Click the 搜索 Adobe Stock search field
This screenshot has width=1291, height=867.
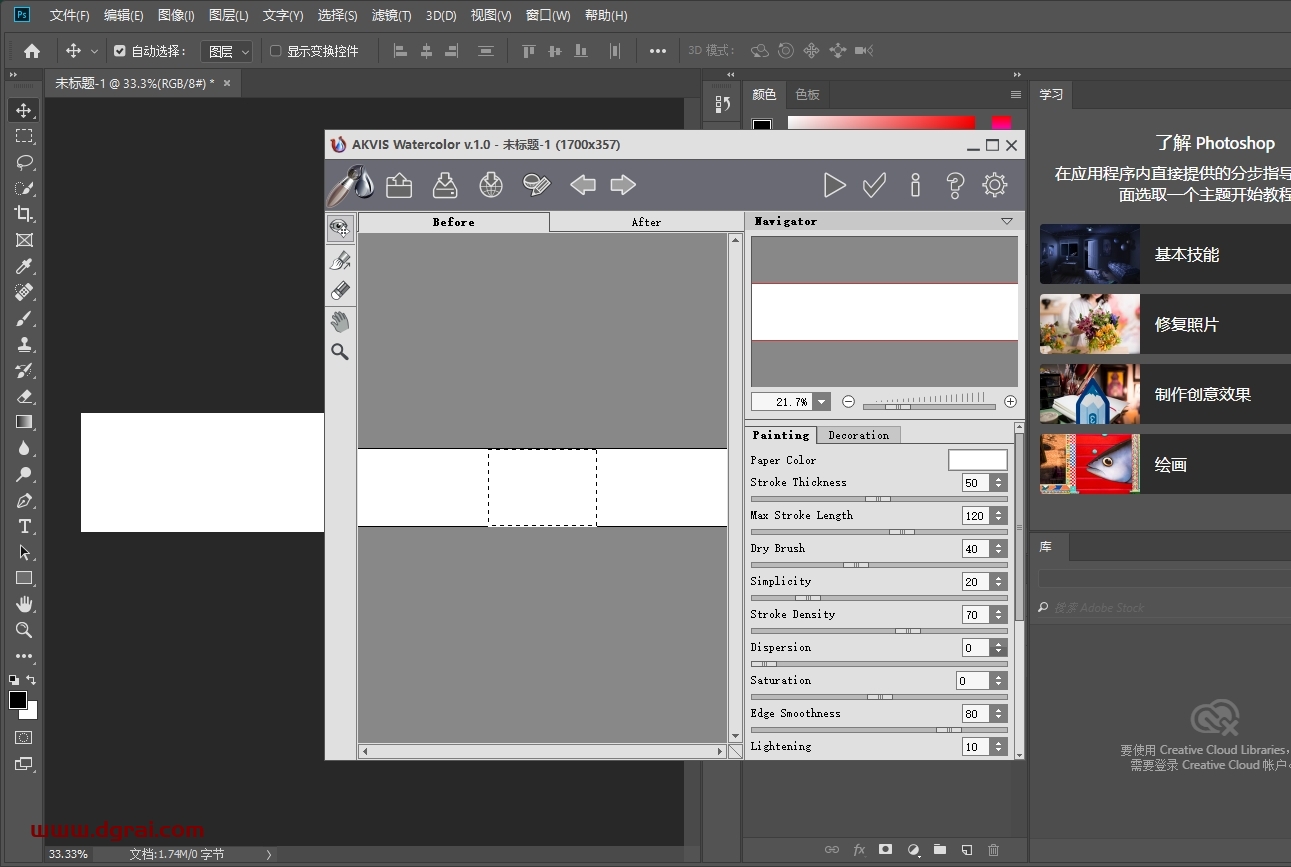pyautogui.click(x=1164, y=607)
